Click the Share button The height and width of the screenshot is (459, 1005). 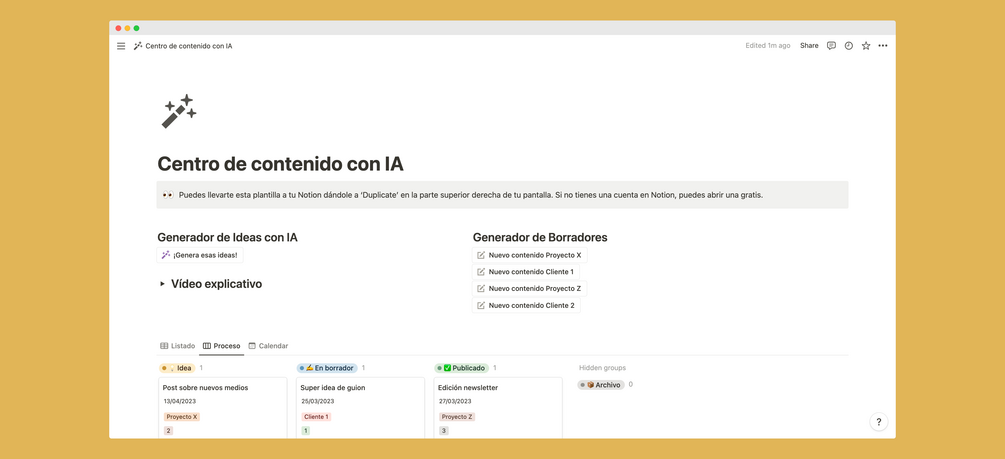click(x=809, y=46)
